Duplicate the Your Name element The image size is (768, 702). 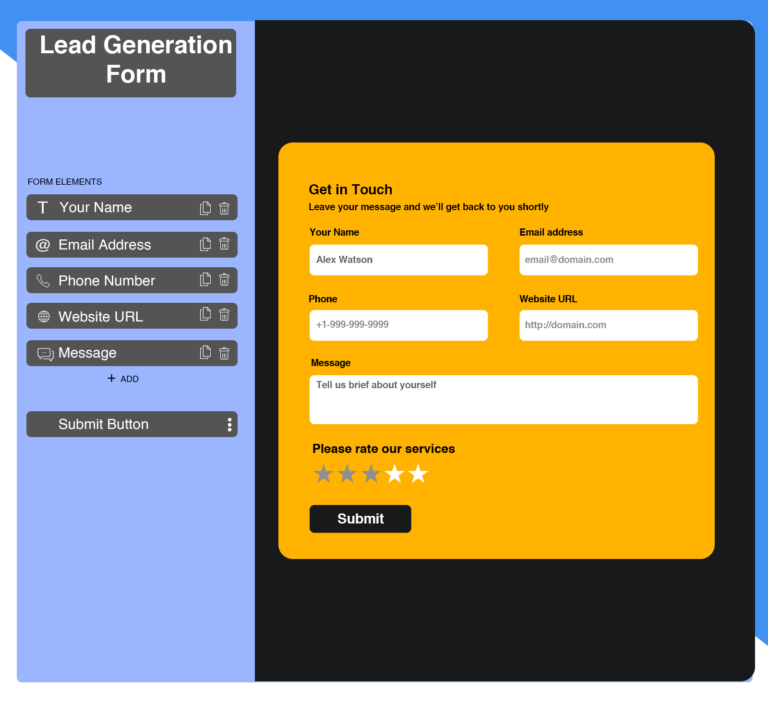(x=205, y=208)
